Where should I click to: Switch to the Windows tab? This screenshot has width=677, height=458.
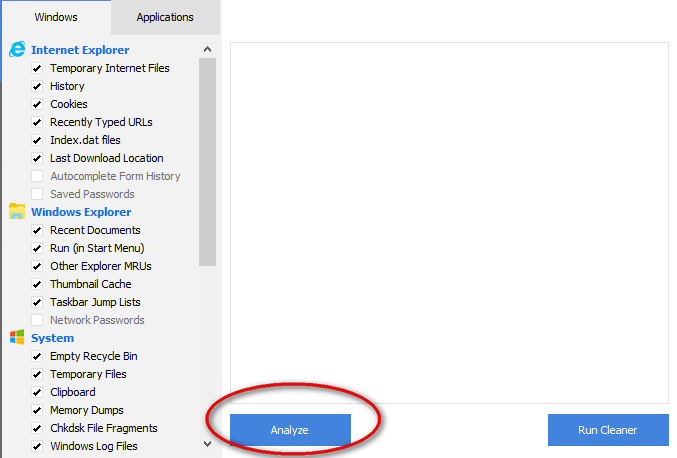[x=56, y=17]
